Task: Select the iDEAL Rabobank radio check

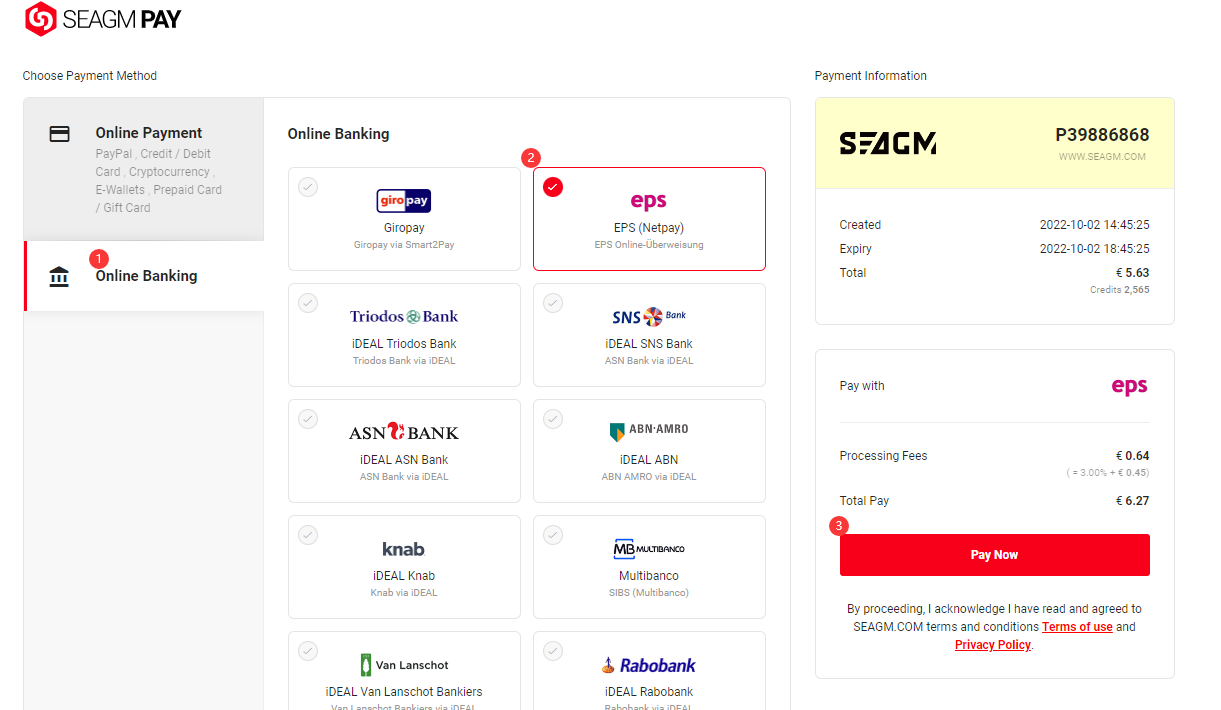Action: pos(553,651)
